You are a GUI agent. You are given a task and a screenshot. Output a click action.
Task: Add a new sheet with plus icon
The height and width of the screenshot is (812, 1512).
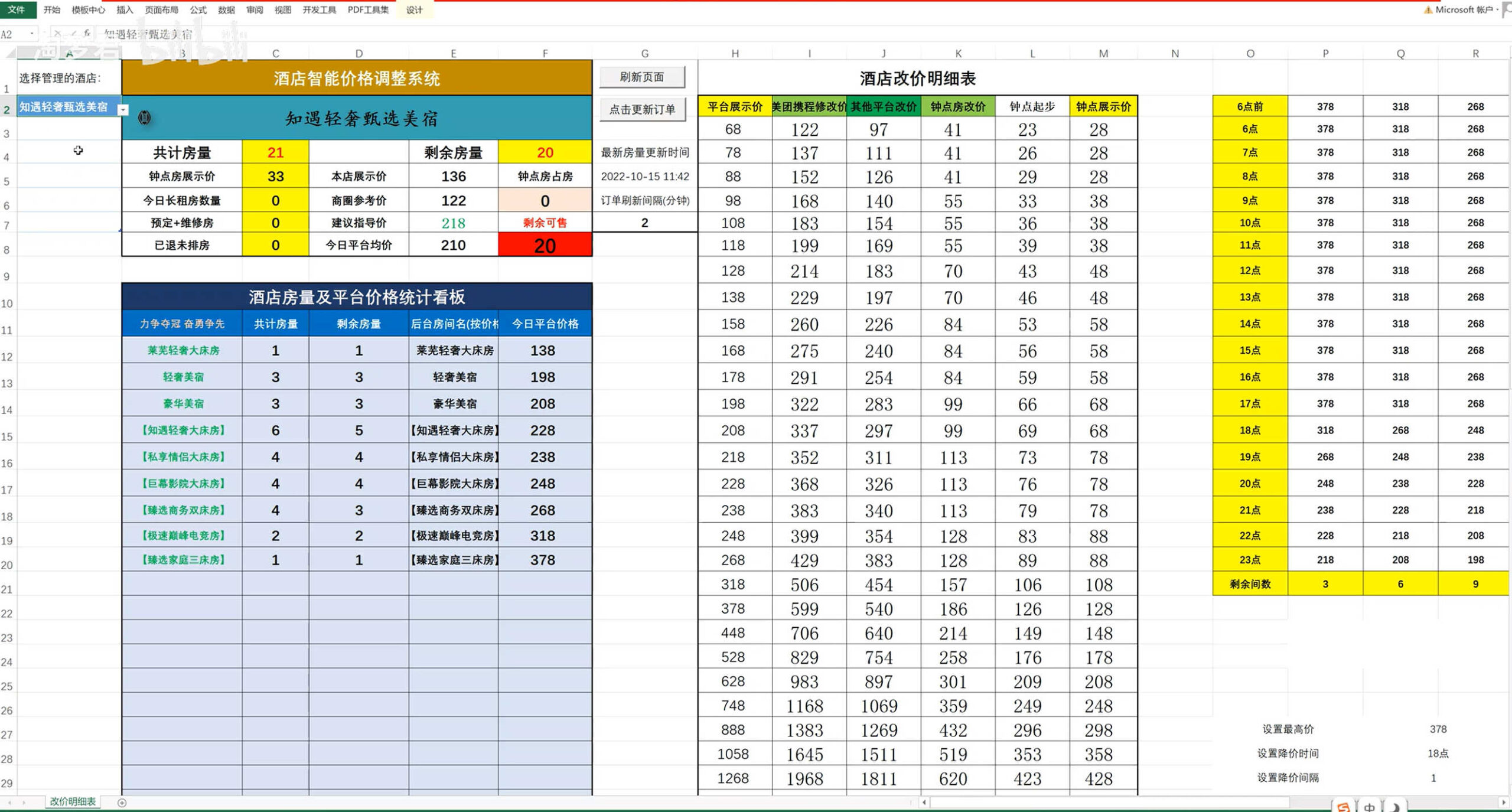point(122,803)
